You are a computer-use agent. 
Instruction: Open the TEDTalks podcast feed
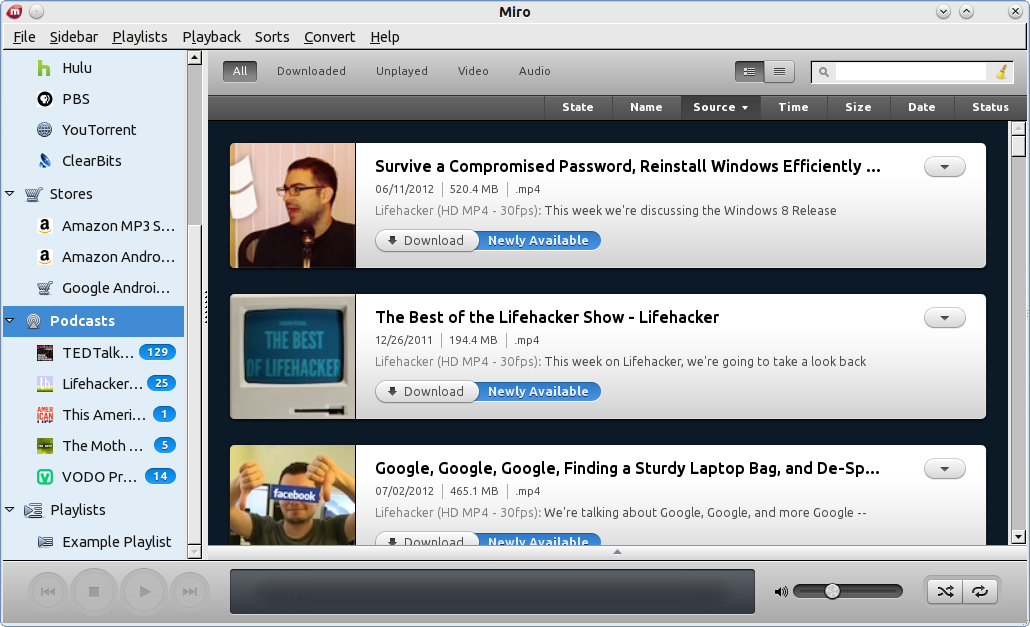coord(93,353)
